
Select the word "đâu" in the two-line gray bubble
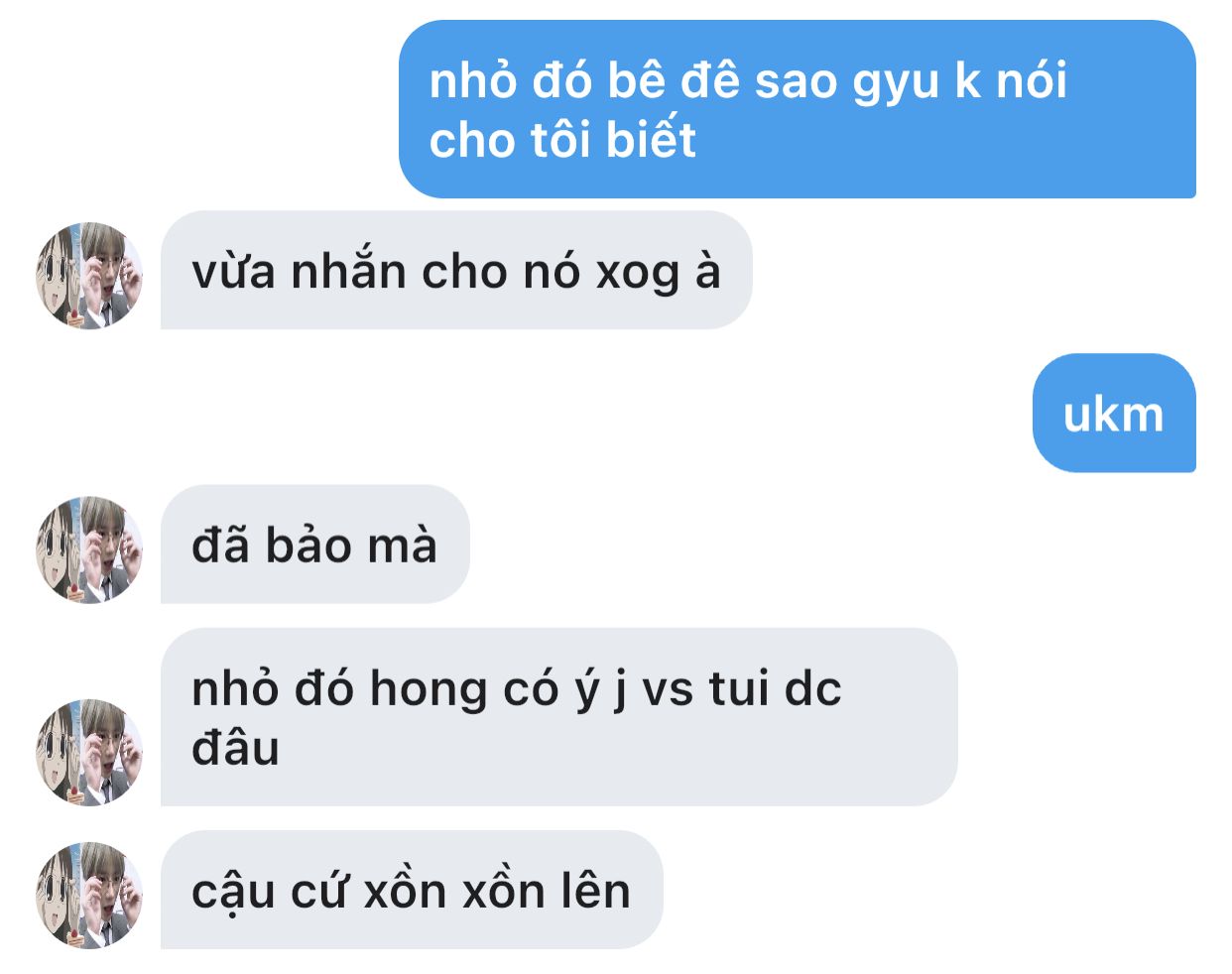pos(235,747)
